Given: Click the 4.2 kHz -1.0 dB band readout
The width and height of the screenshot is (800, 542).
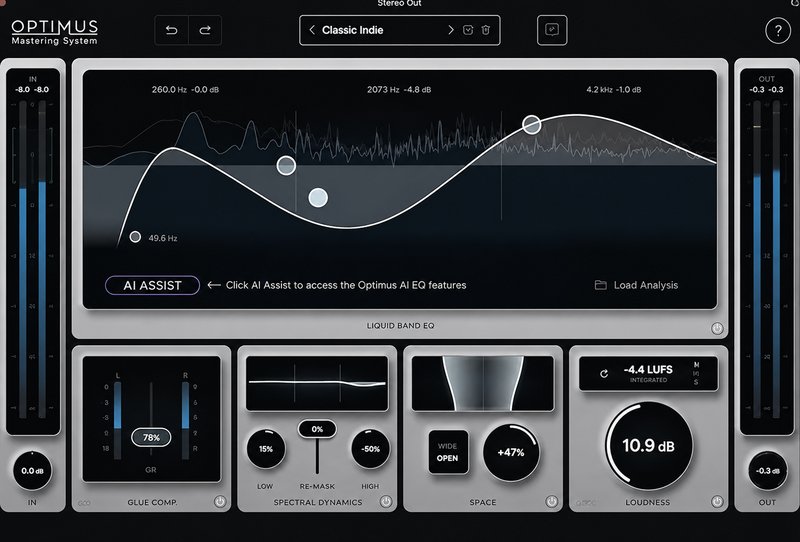Looking at the screenshot, I should pyautogui.click(x=614, y=89).
